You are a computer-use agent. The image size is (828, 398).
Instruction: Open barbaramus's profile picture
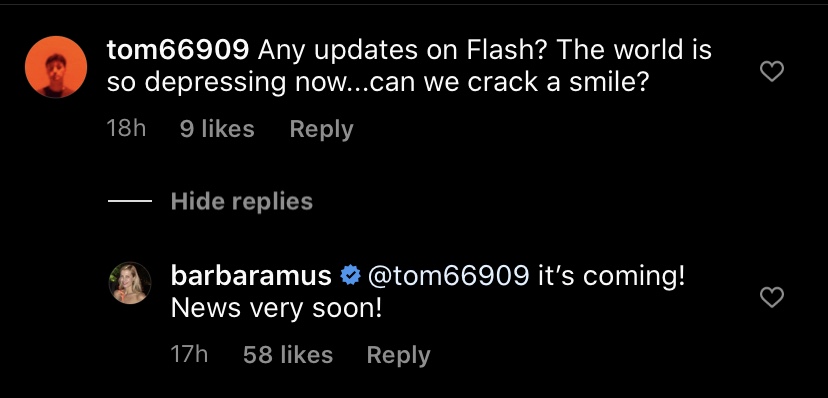tap(130, 283)
